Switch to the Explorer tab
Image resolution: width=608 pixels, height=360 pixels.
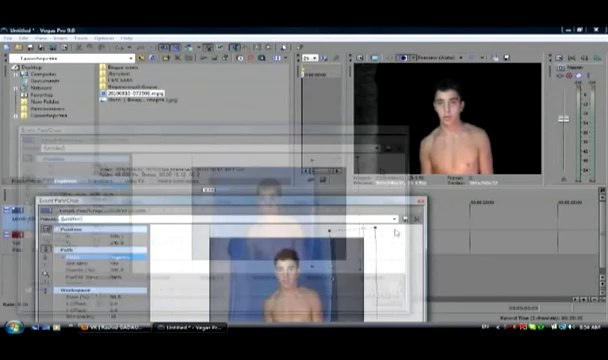pos(65,181)
